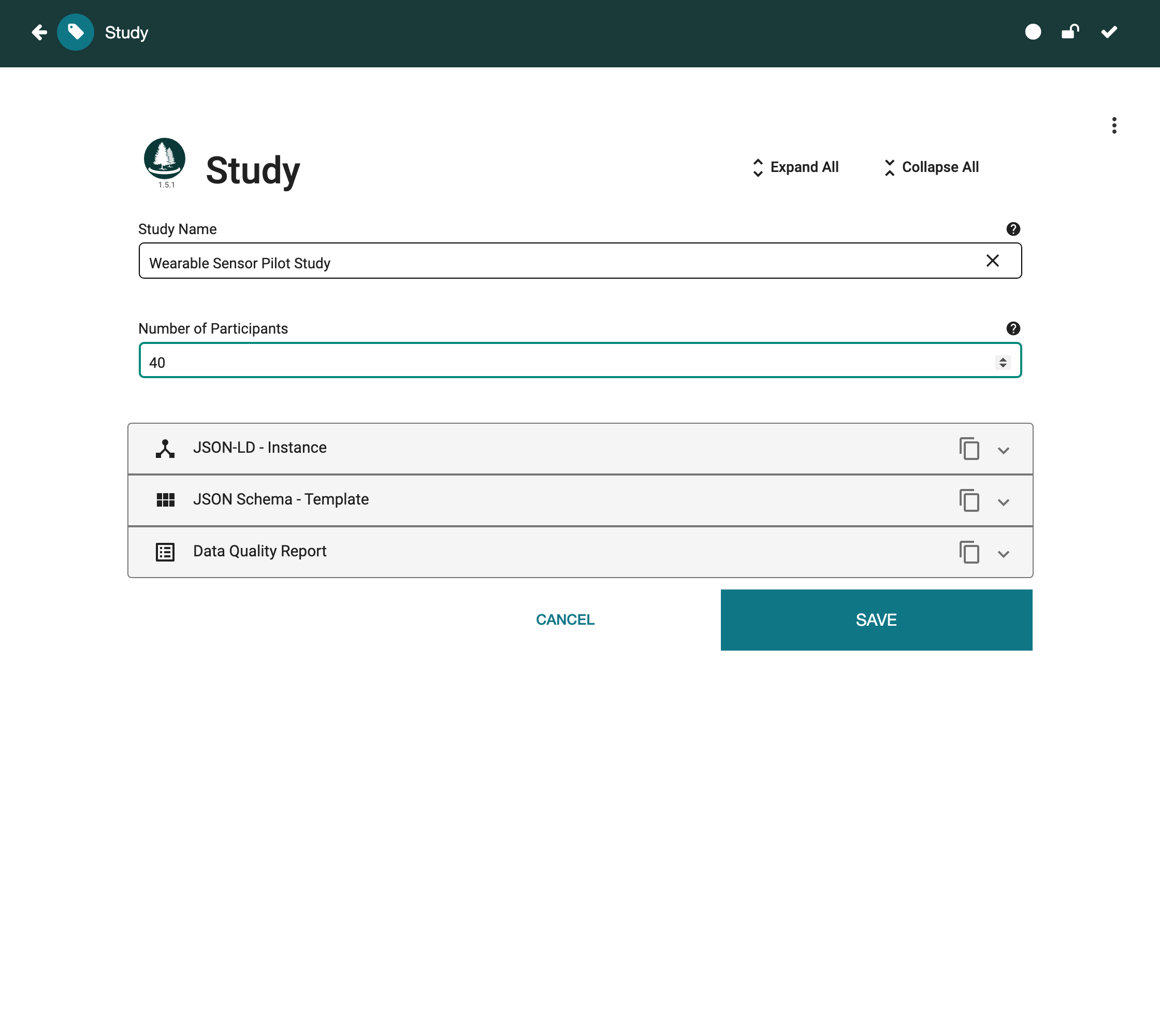Expand the Data Quality Report panel
This screenshot has width=1160, height=1036.
pyautogui.click(x=1004, y=554)
